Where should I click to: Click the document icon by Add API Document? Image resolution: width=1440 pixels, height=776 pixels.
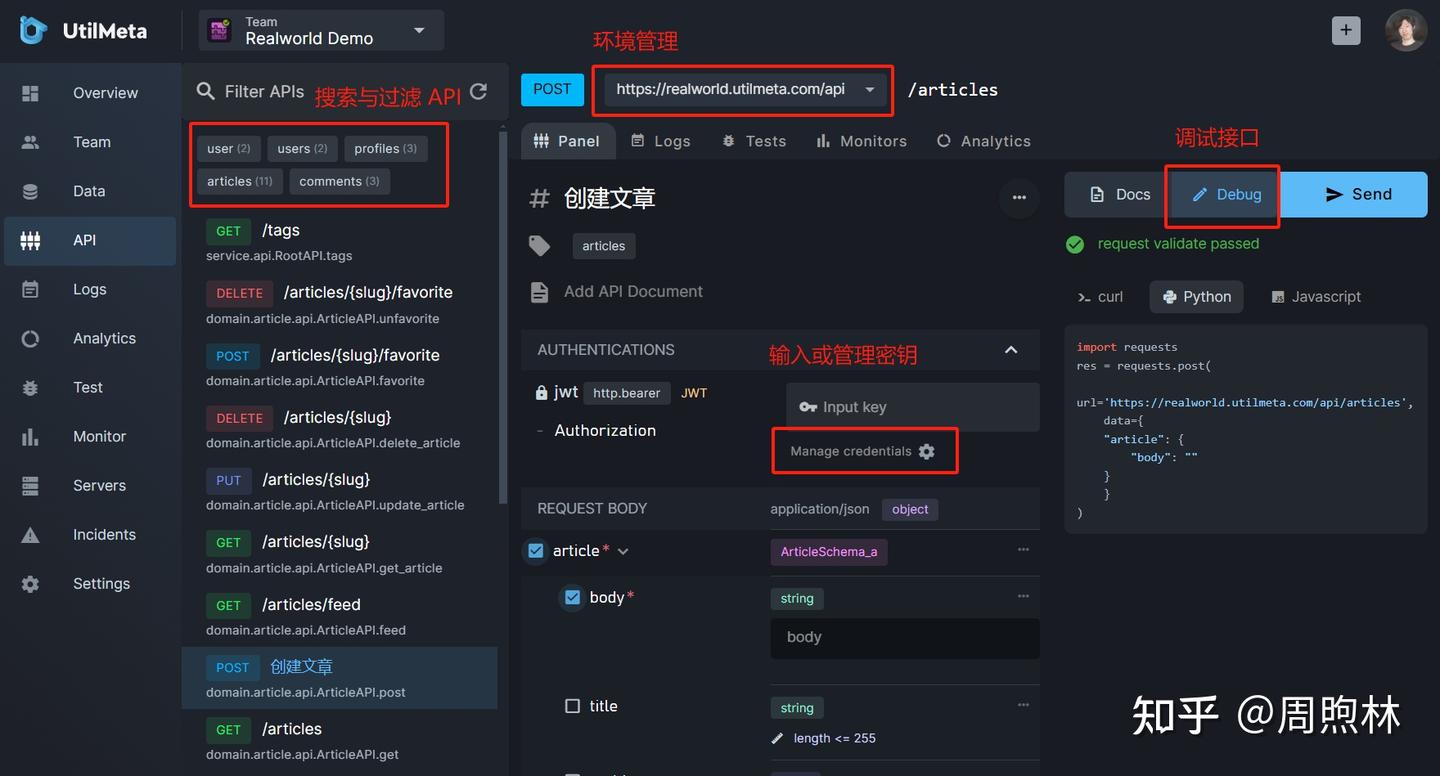(x=539, y=292)
